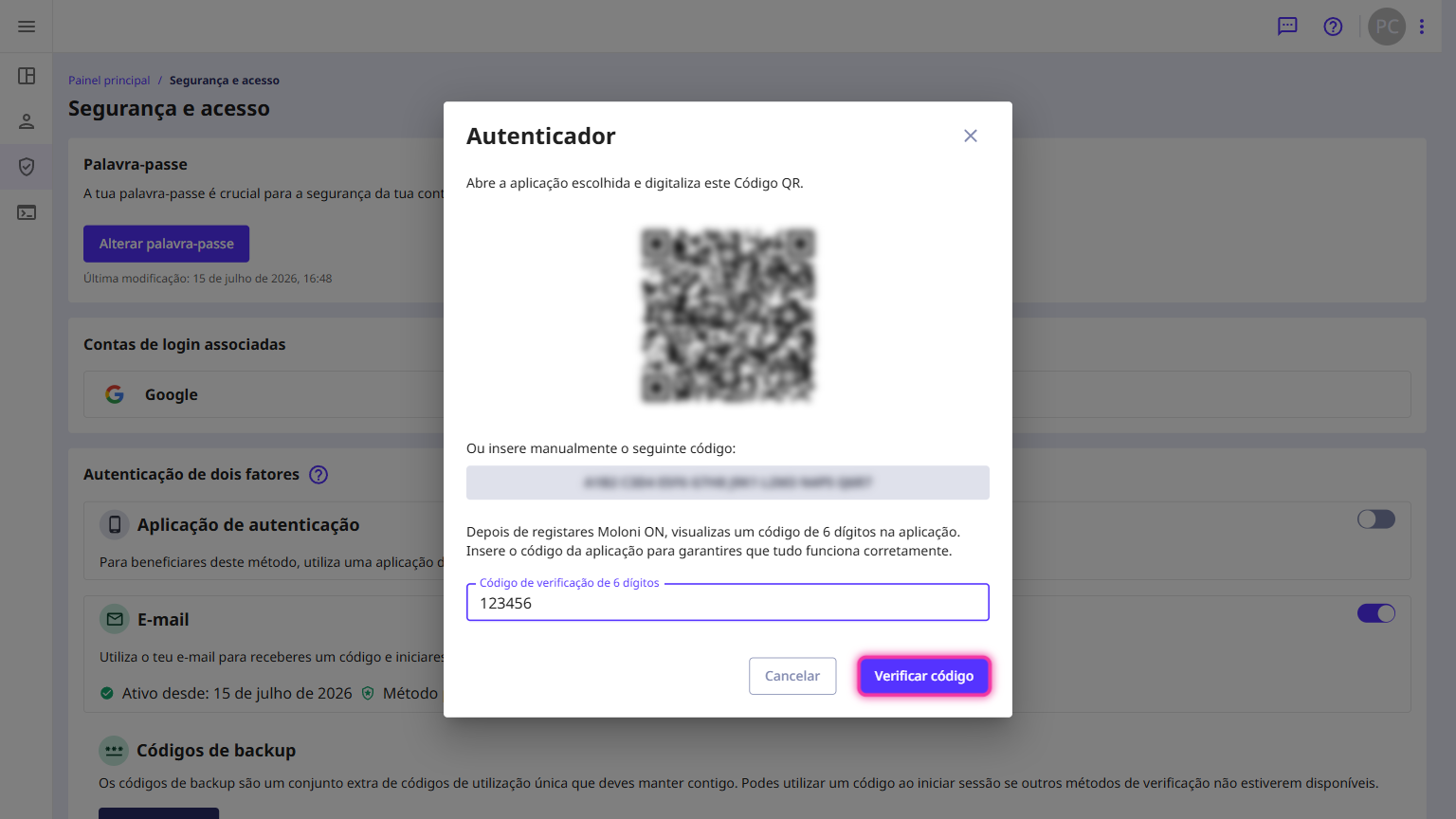Open the hamburger navigation menu
Viewport: 1456px width, 819px height.
point(27,27)
